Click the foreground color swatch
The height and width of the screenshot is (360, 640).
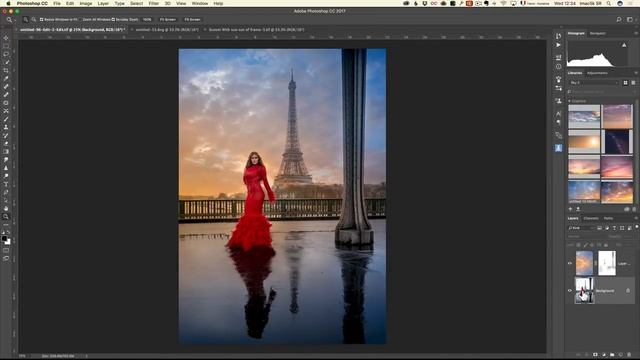pyautogui.click(x=4, y=238)
